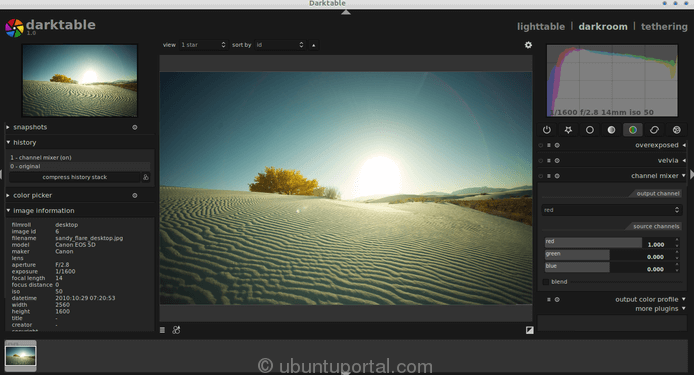Switch to tethering view

pyautogui.click(x=664, y=27)
